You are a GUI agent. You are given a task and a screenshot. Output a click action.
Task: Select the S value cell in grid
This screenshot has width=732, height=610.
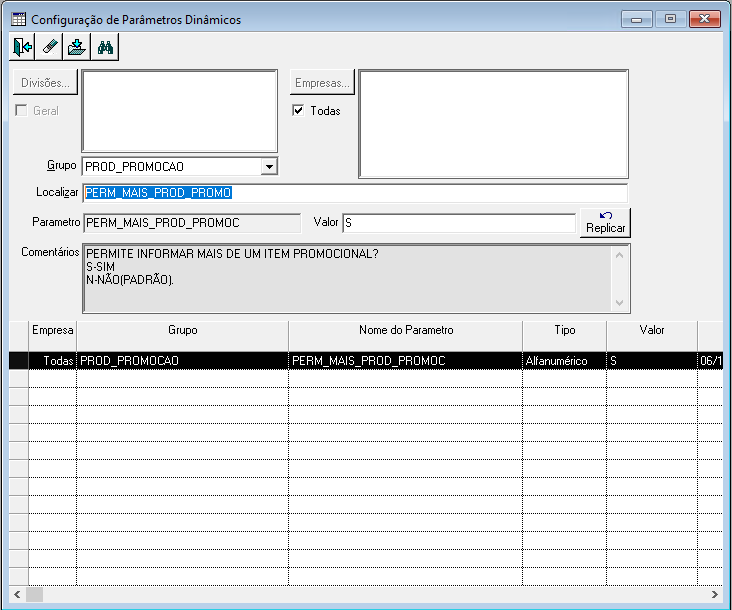652,361
